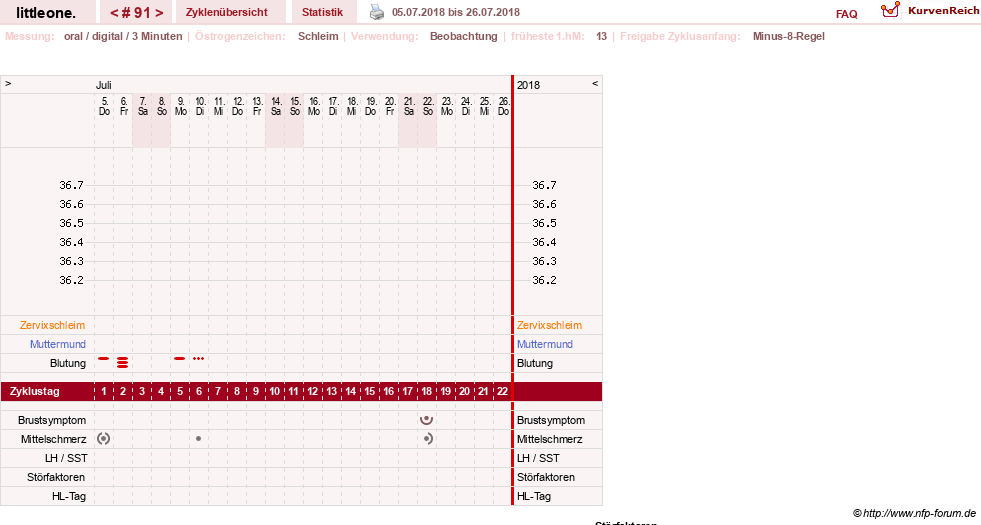Click the right Brustsymptom row label
981x525 pixels.
551,421
